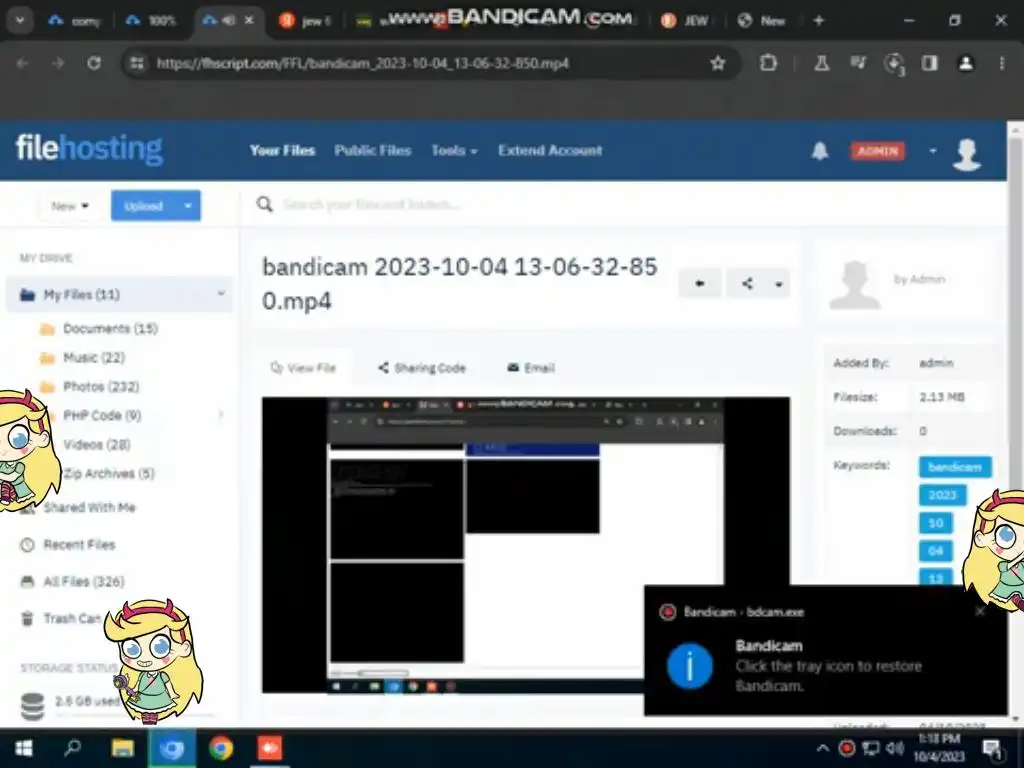Expand the PHP Code (9) folder arrow
The width and height of the screenshot is (1024, 768).
click(221, 415)
